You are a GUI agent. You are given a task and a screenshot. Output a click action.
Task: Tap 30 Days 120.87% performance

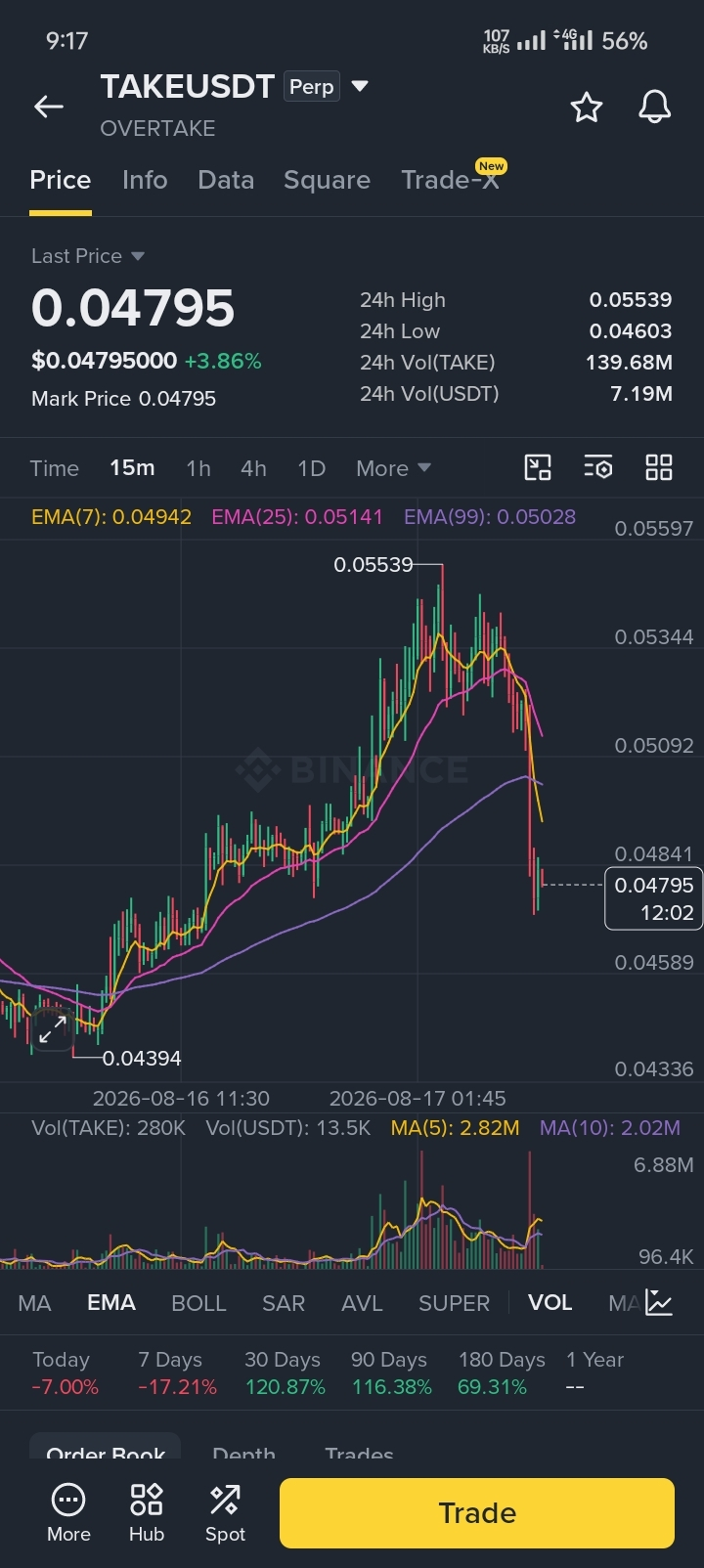click(285, 1373)
